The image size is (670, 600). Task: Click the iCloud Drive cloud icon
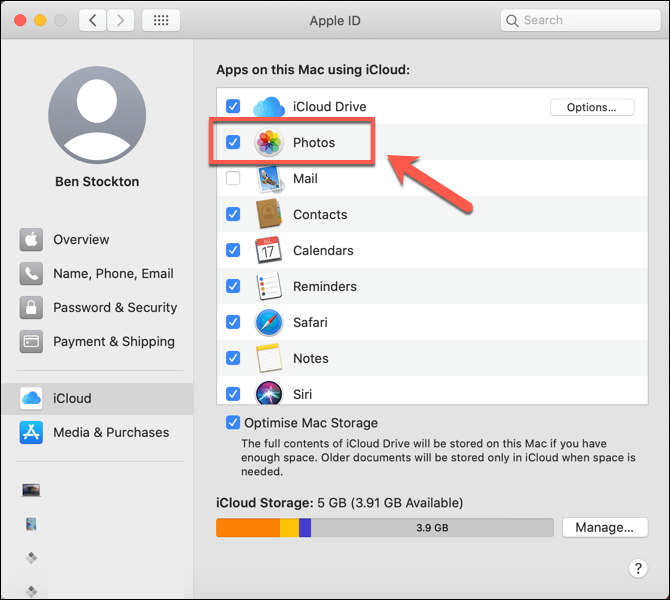tap(269, 106)
